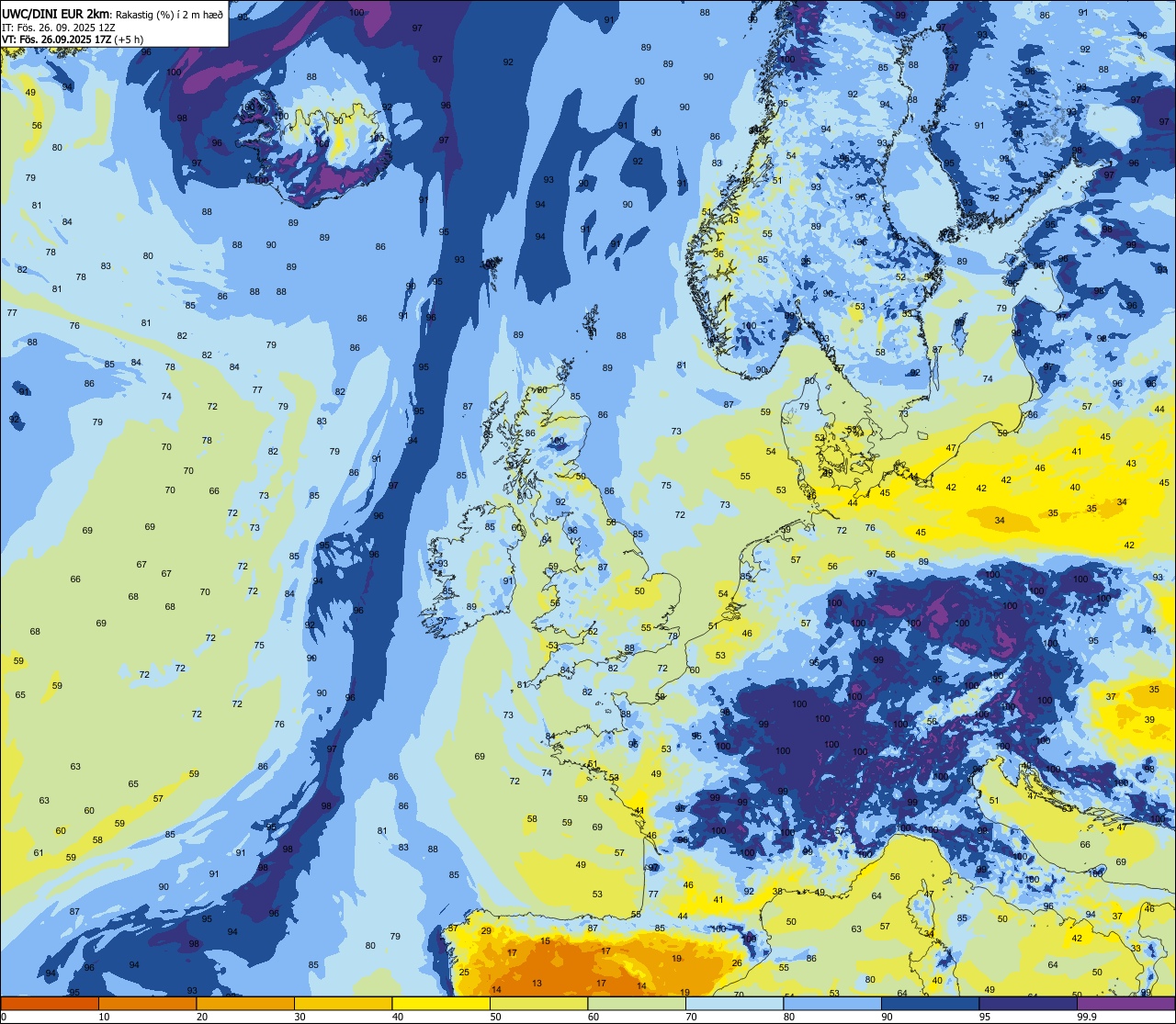Click the "50" legend scale label
The image size is (1176, 1024).
click(495, 1017)
